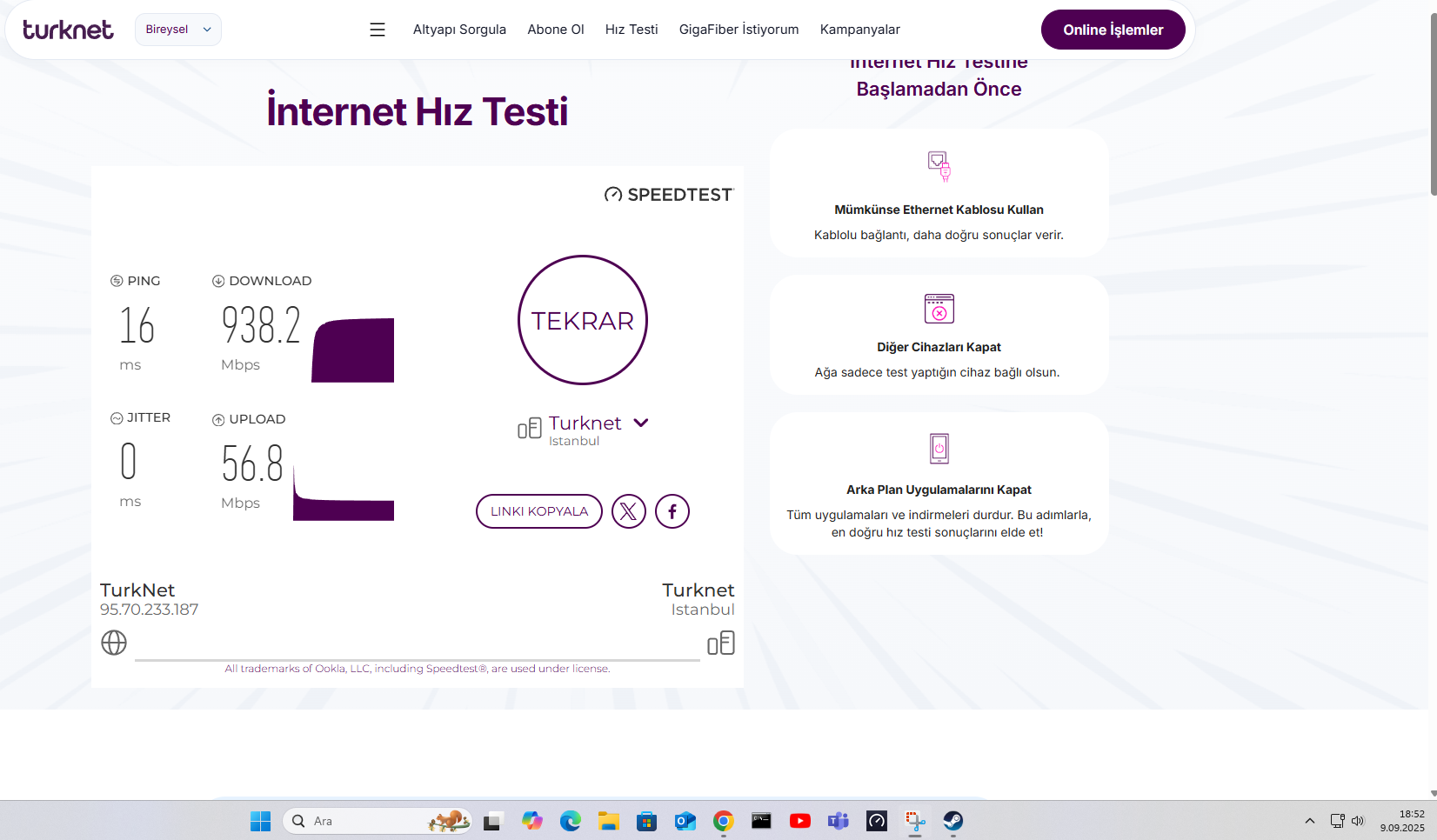This screenshot has width=1437, height=840.
Task: Open Microsoft Edge from the taskbar
Action: 571,821
